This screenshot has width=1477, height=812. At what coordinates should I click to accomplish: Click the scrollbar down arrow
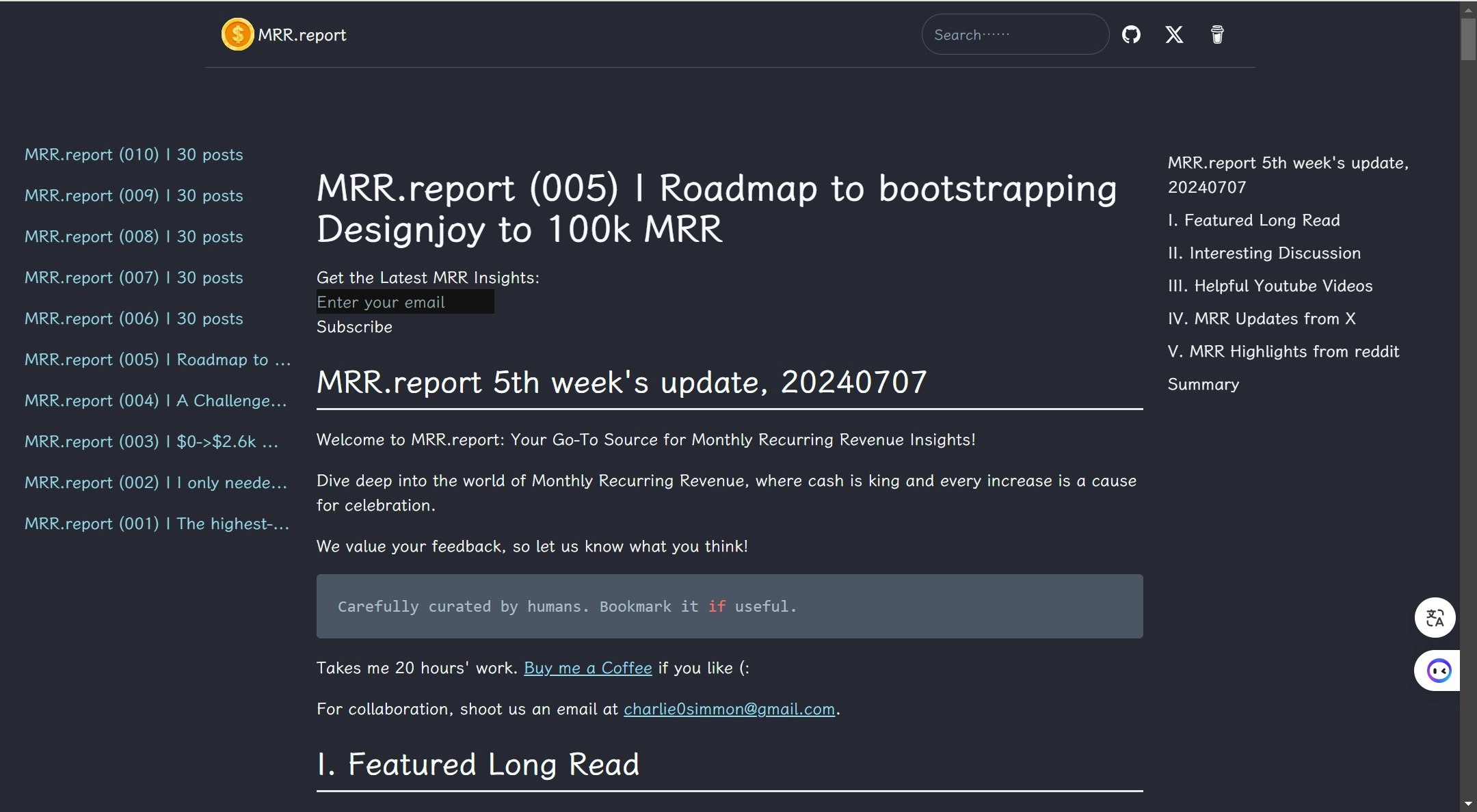click(1468, 804)
